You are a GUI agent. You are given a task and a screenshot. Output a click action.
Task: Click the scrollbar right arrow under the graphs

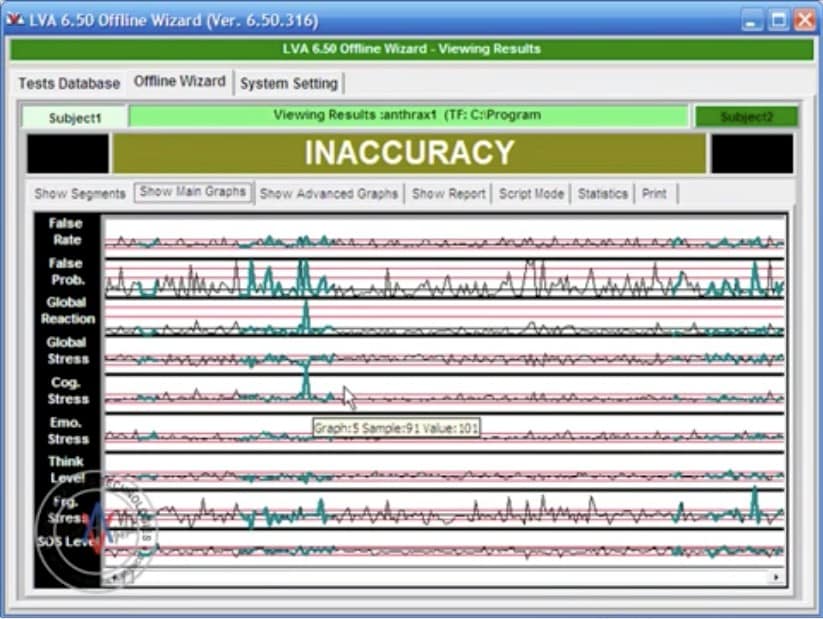(775, 578)
